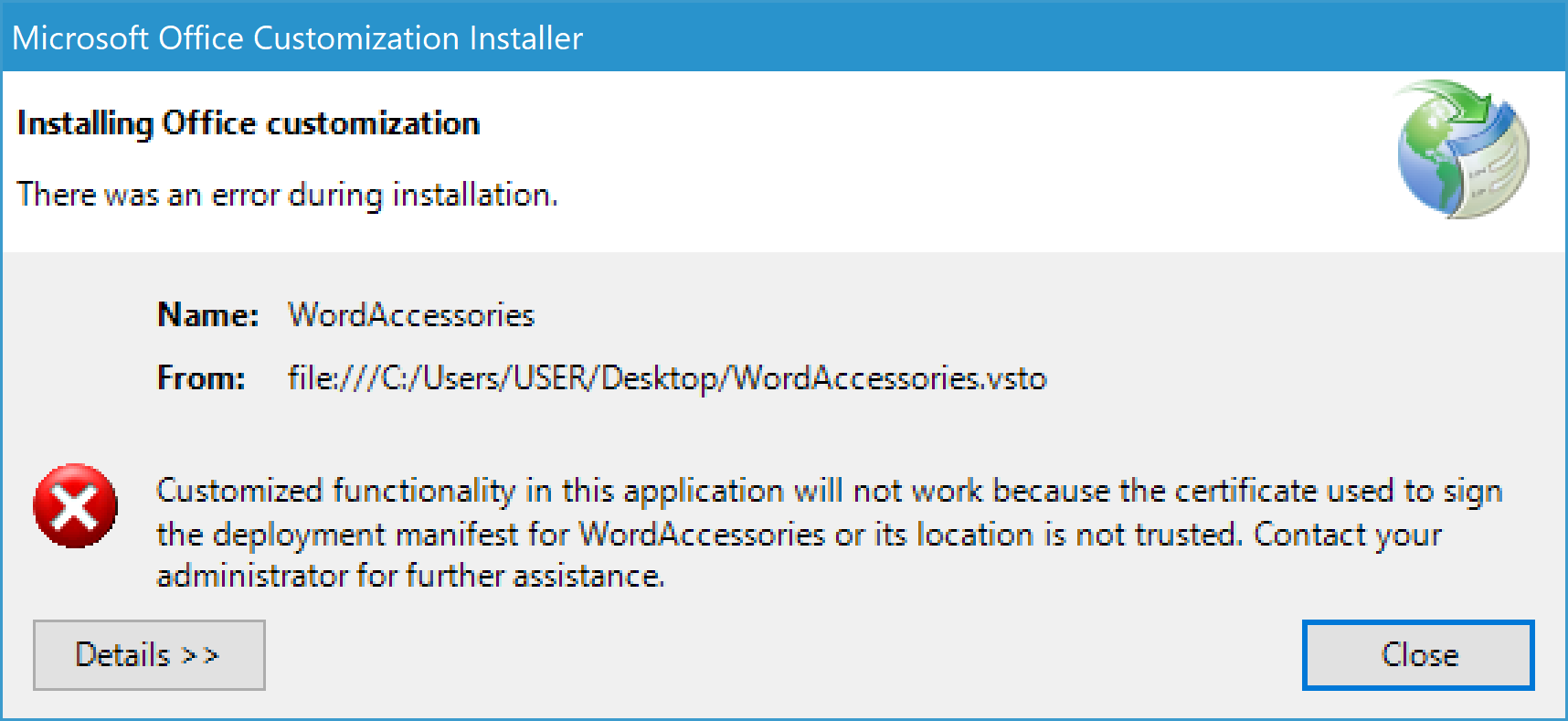Click 'administrator for further assistance' line
Viewport: 1568px width, 721px height.
410,576
